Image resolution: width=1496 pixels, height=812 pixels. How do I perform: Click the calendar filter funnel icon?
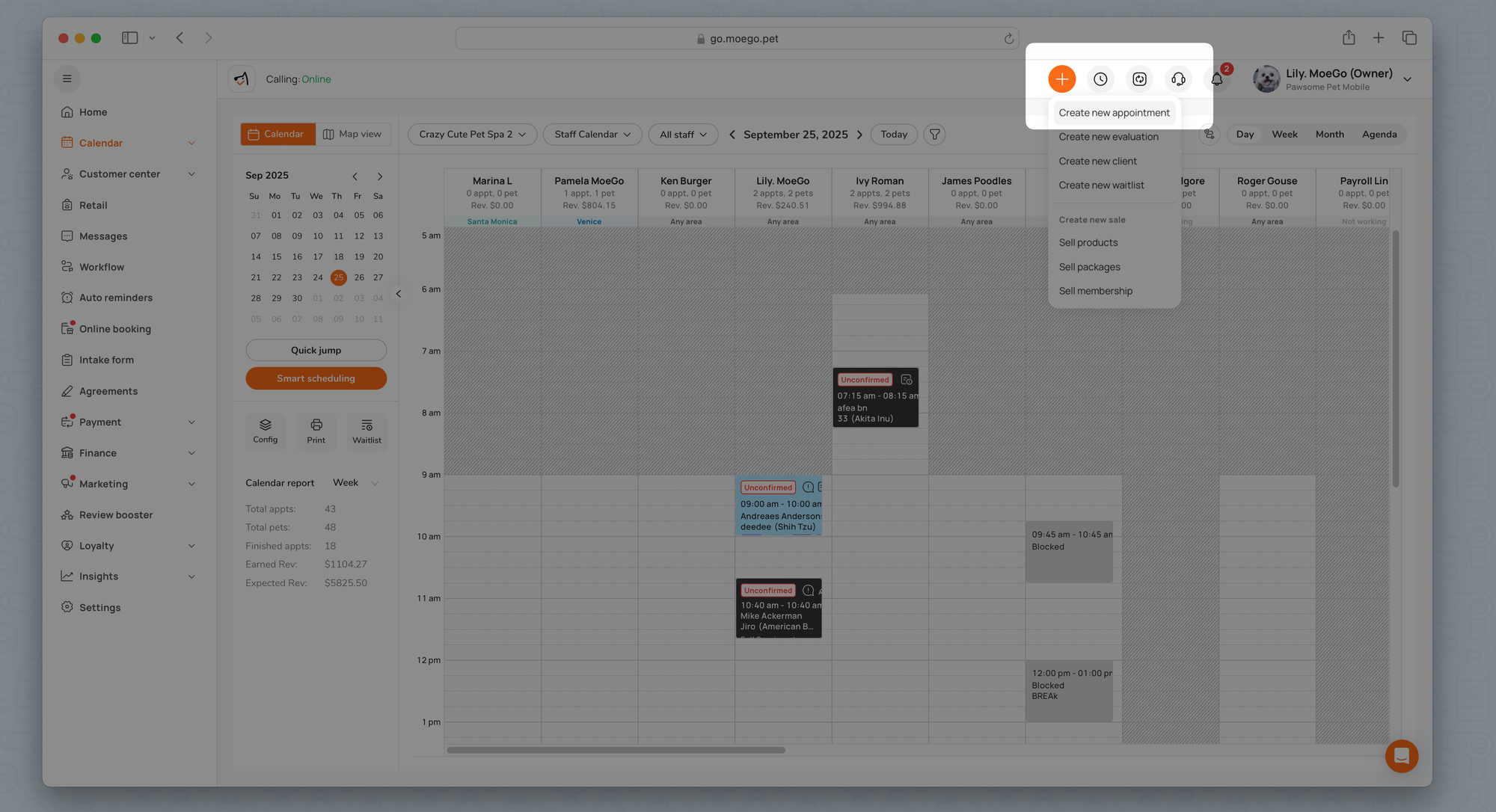(x=934, y=135)
